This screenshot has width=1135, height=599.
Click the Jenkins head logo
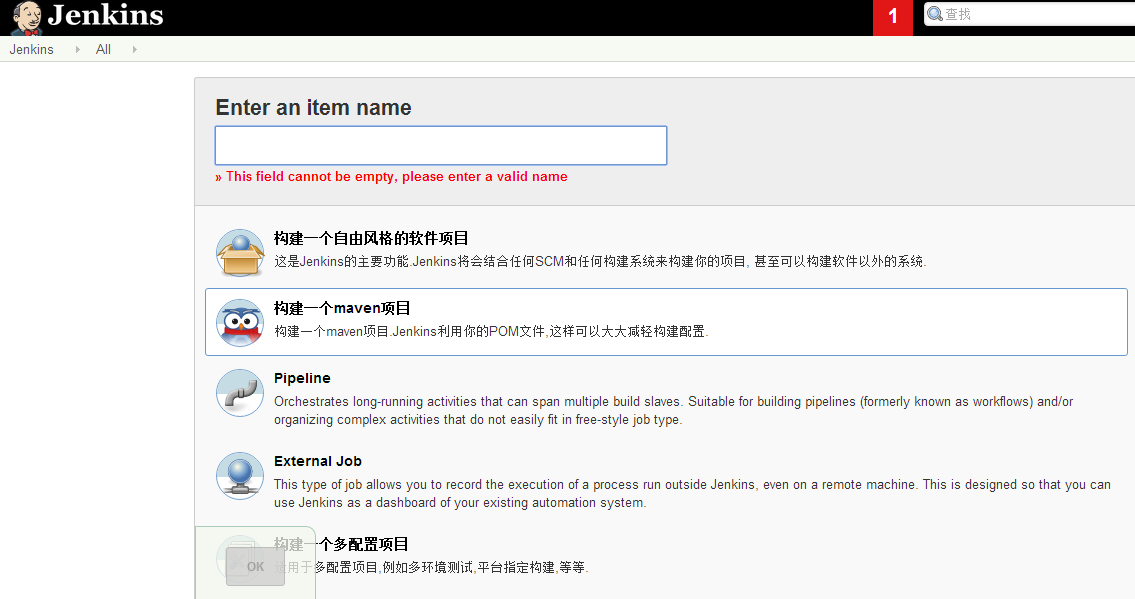point(24,16)
